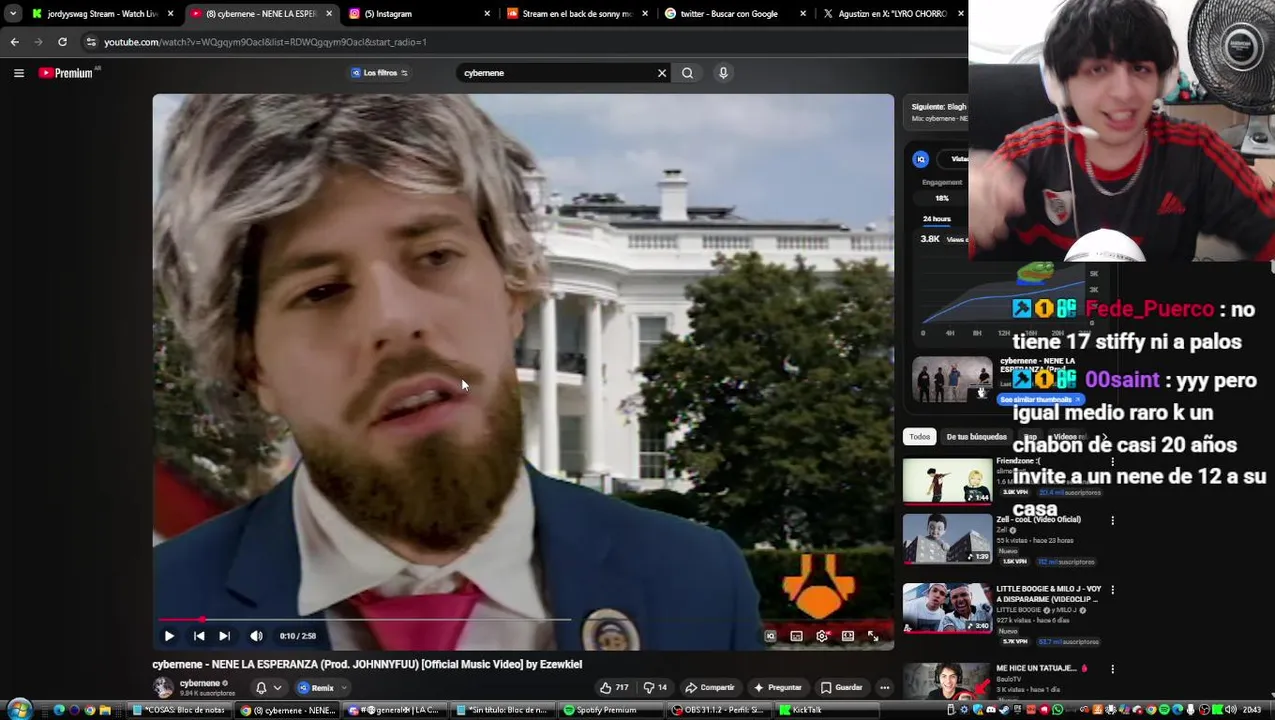The height and width of the screenshot is (720, 1275).
Task: Switch to OBS 31.1.2 in taskbar
Action: point(720,710)
